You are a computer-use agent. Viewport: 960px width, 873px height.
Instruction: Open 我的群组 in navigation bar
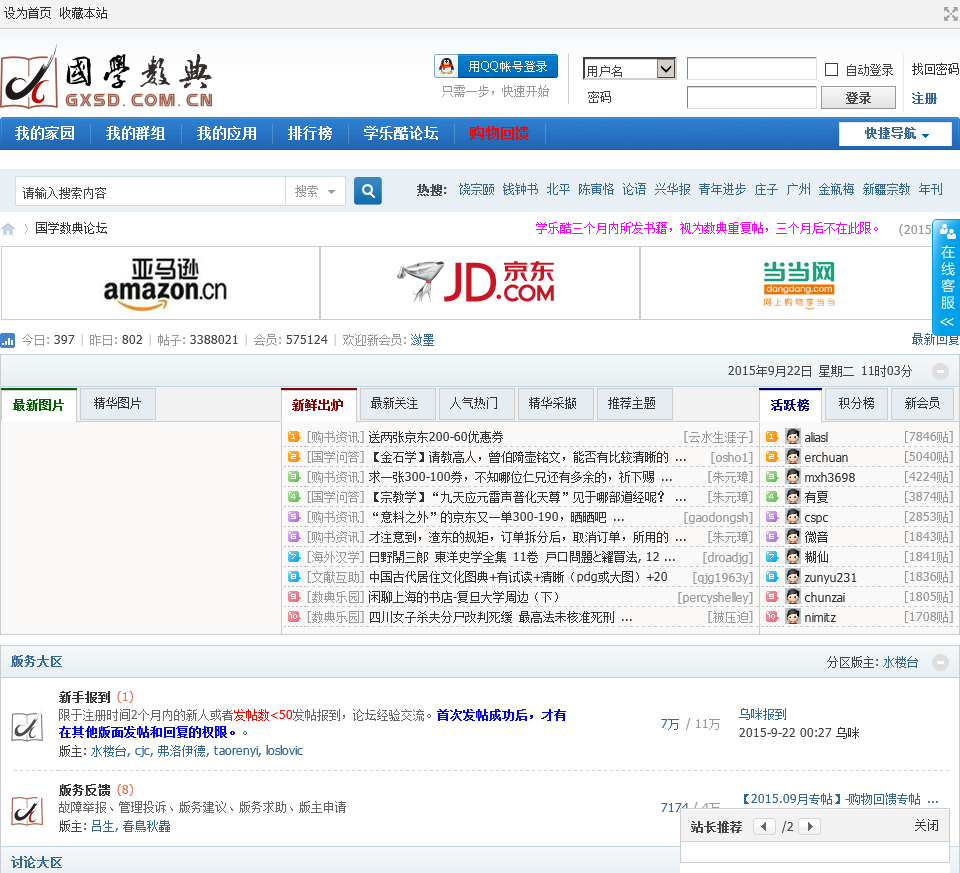pos(135,133)
